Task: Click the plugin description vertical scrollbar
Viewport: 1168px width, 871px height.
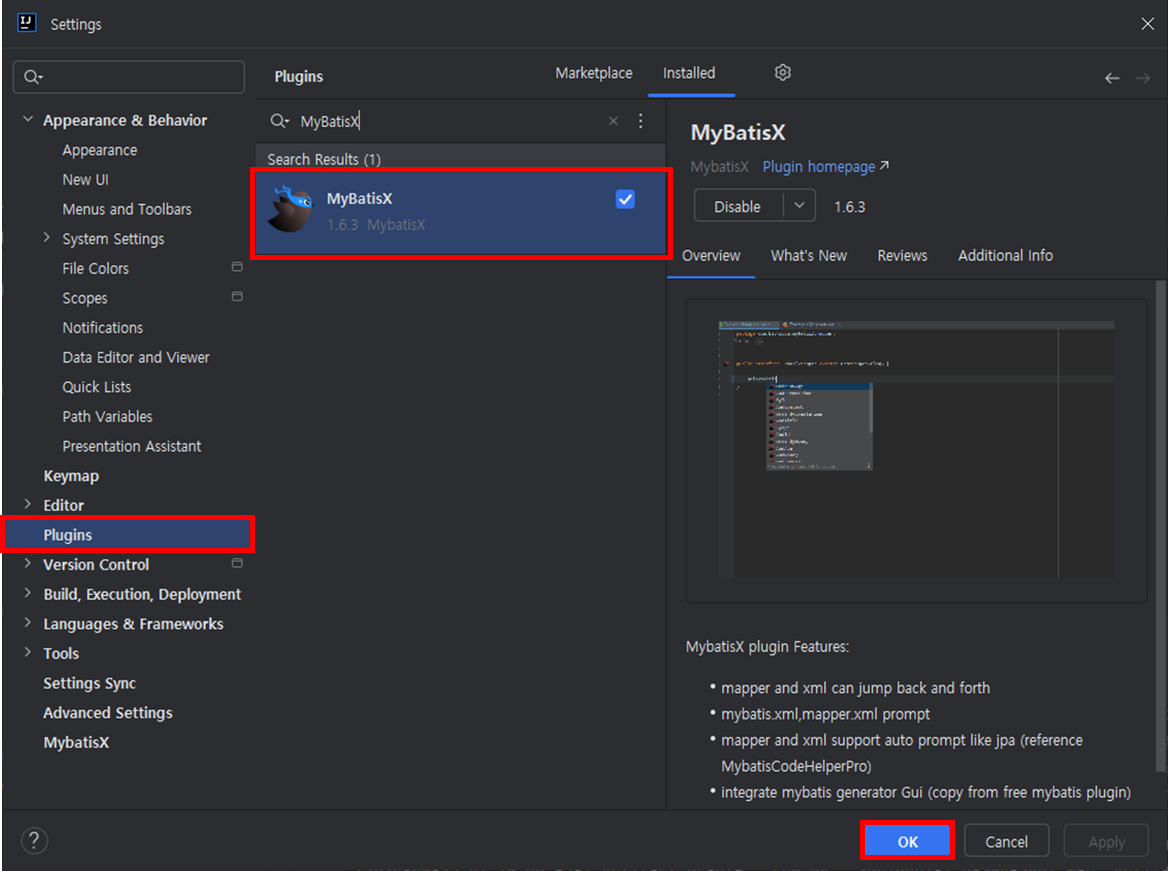Action: [1160, 525]
